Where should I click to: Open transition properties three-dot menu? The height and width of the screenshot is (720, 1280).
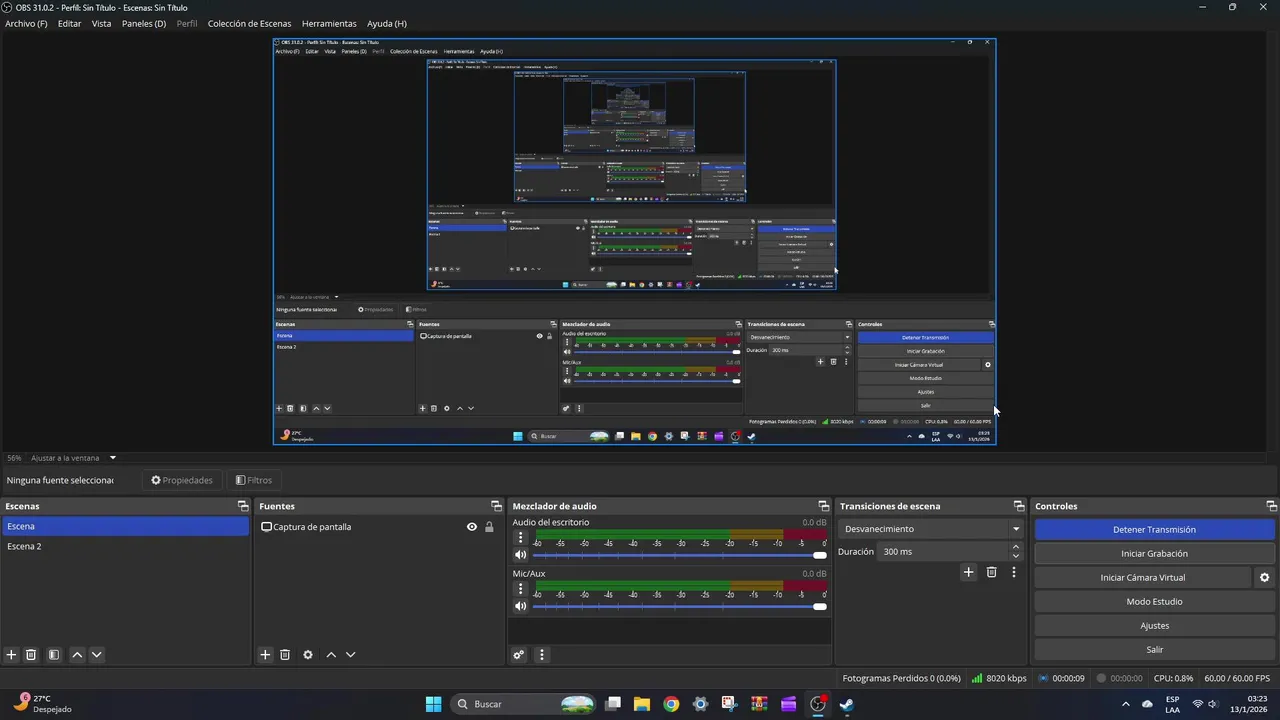click(1014, 572)
